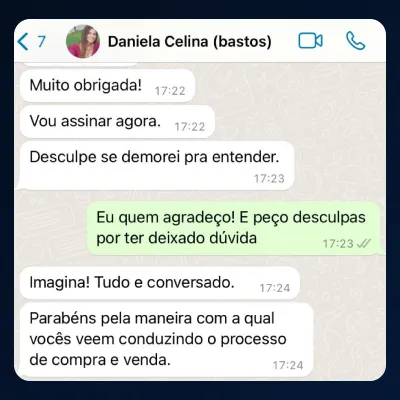This screenshot has width=400, height=400.
Task: Click "compra e venda" text in last message
Action: click(x=111, y=360)
